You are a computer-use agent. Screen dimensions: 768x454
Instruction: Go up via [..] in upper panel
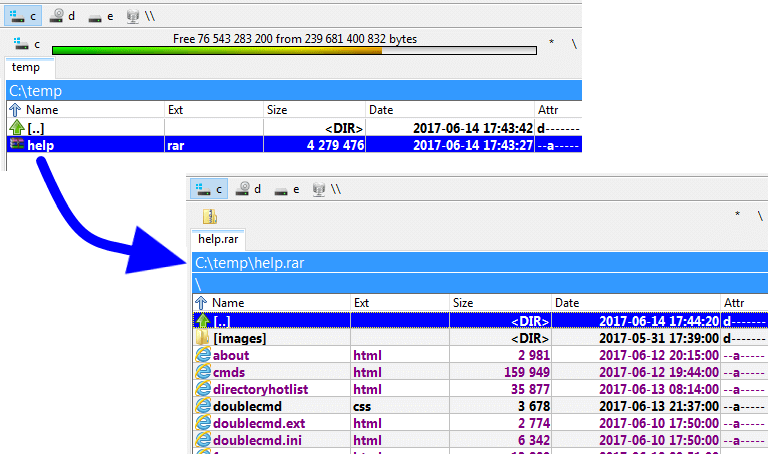point(35,128)
